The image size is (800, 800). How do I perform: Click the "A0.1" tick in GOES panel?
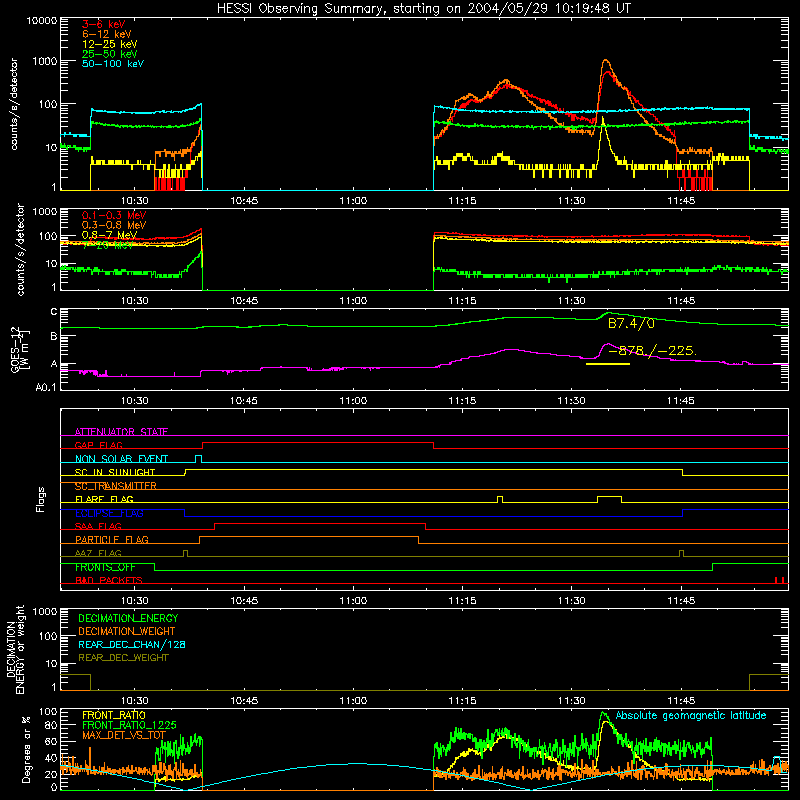(x=46, y=387)
